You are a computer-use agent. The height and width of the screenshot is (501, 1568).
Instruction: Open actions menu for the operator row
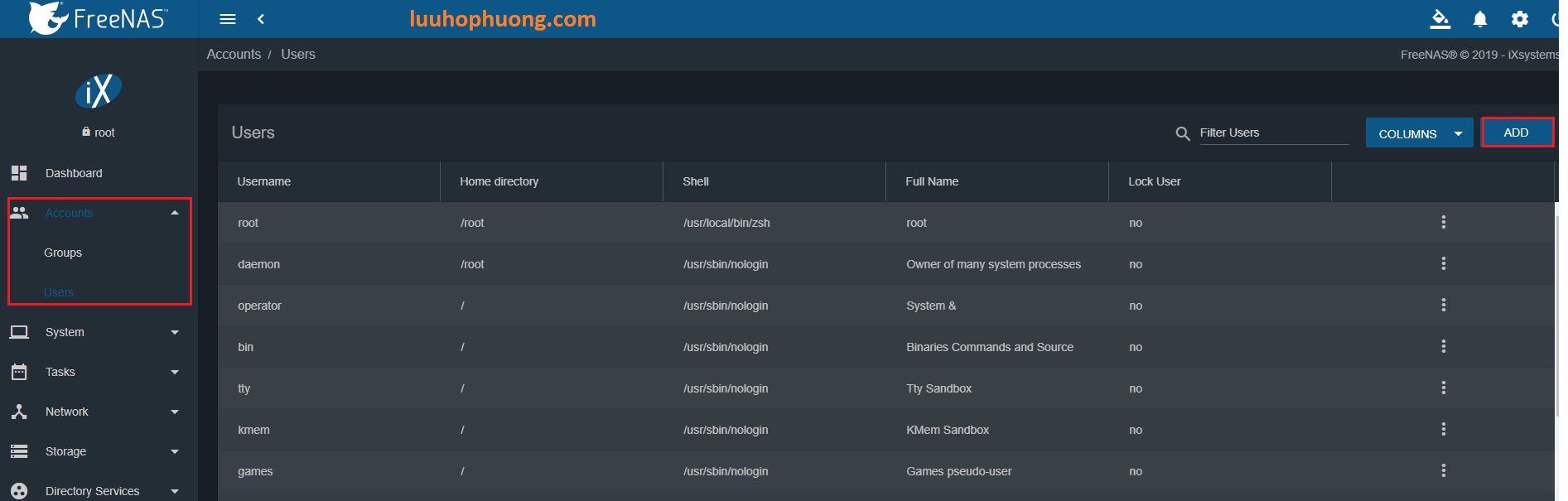tap(1443, 306)
